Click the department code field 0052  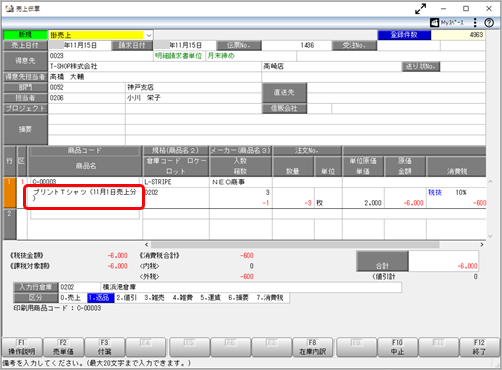(x=87, y=87)
